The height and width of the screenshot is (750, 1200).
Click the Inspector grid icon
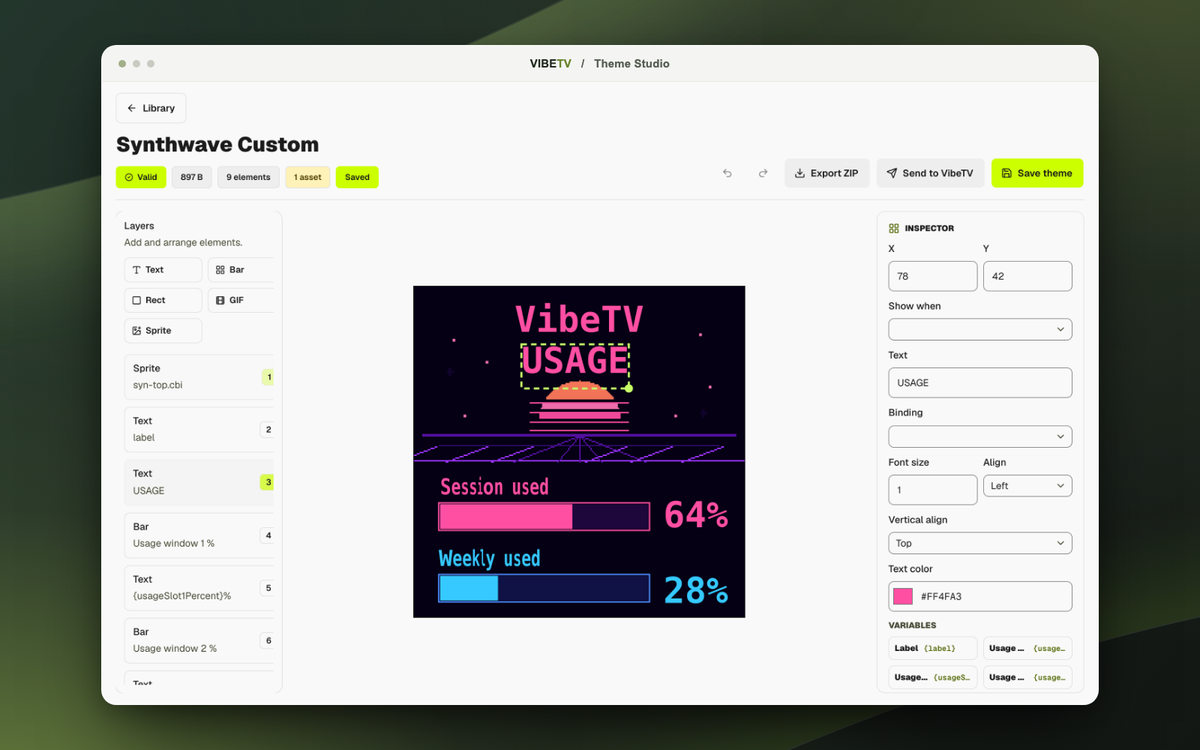pyautogui.click(x=894, y=228)
